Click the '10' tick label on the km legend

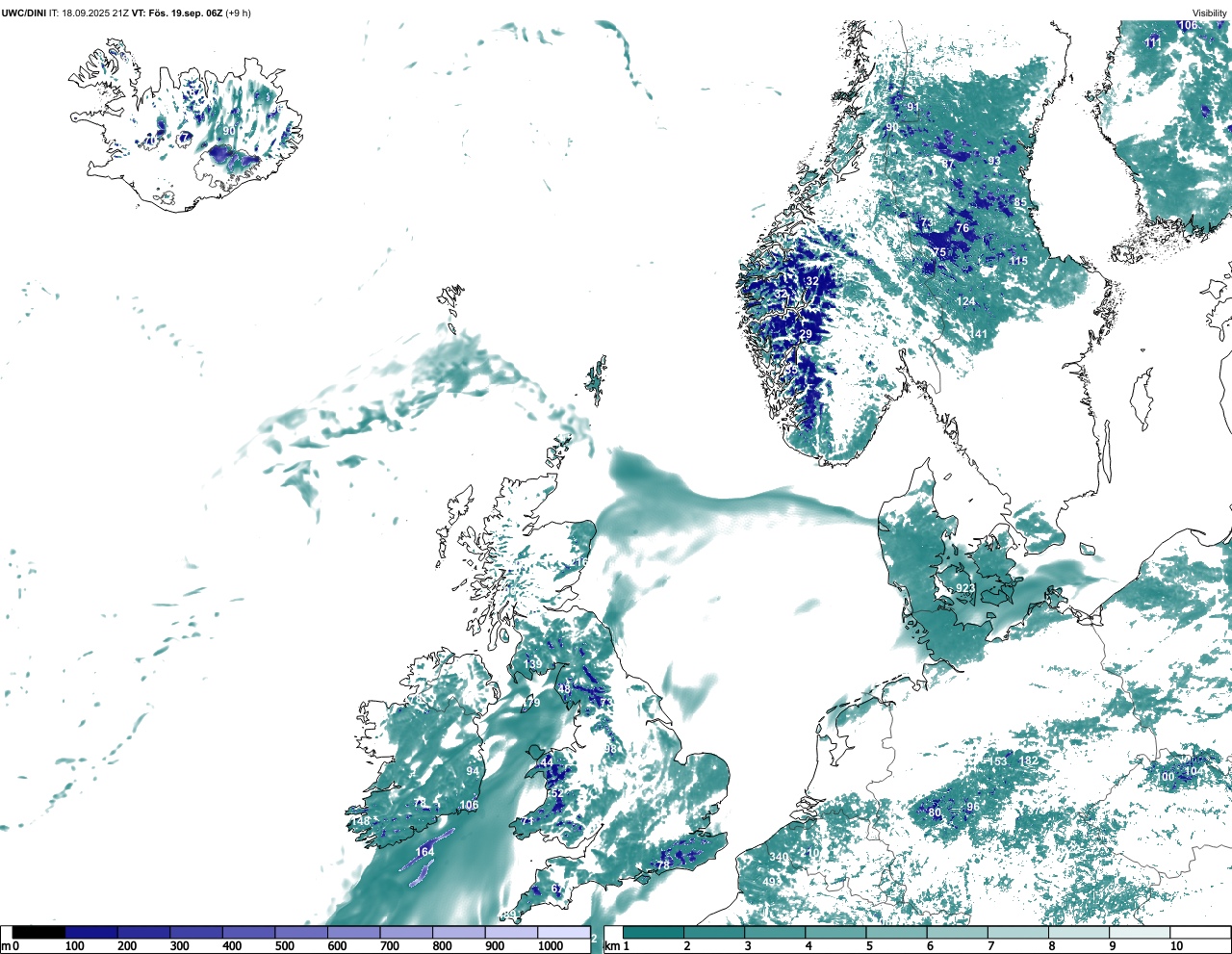click(x=1176, y=946)
